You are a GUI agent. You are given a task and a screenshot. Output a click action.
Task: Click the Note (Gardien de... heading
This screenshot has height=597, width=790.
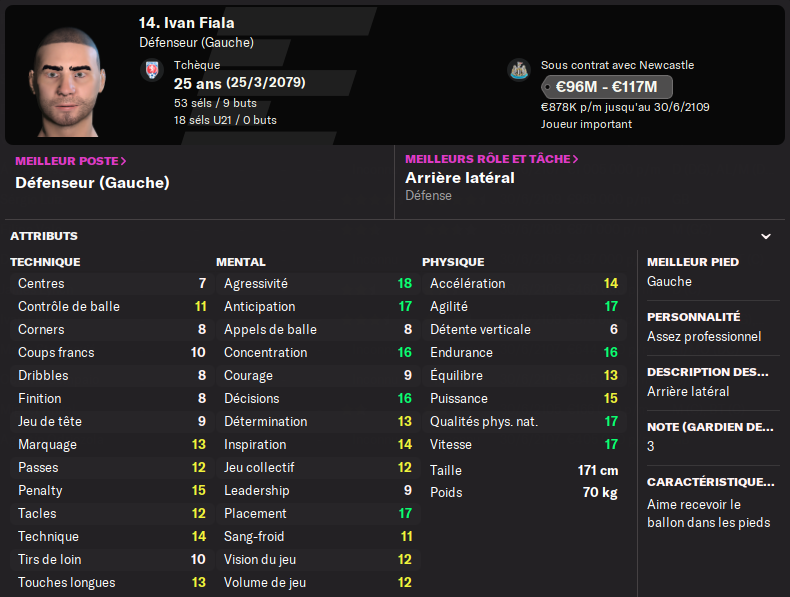click(x=710, y=427)
